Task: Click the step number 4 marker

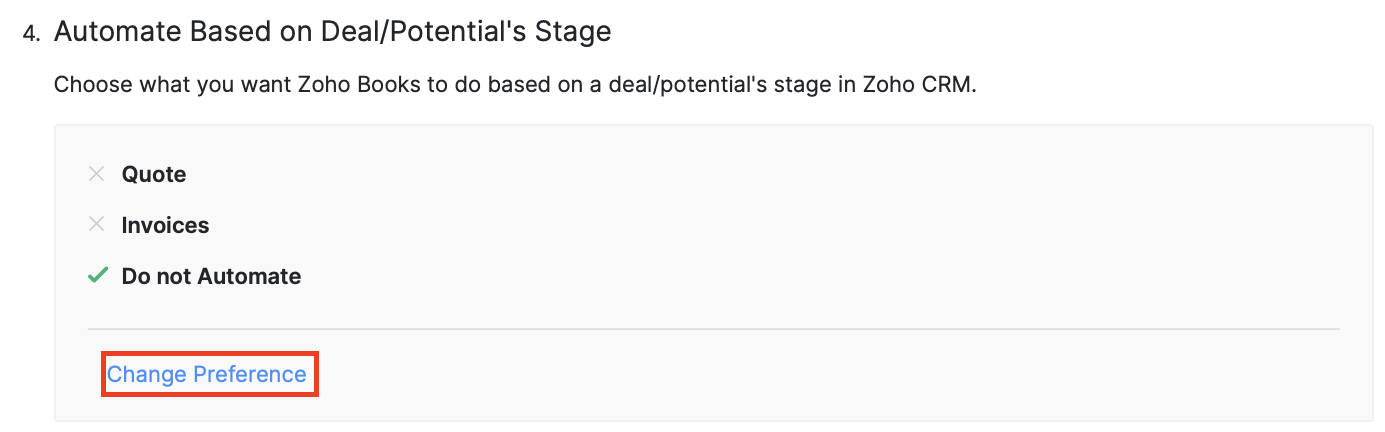Action: point(32,33)
